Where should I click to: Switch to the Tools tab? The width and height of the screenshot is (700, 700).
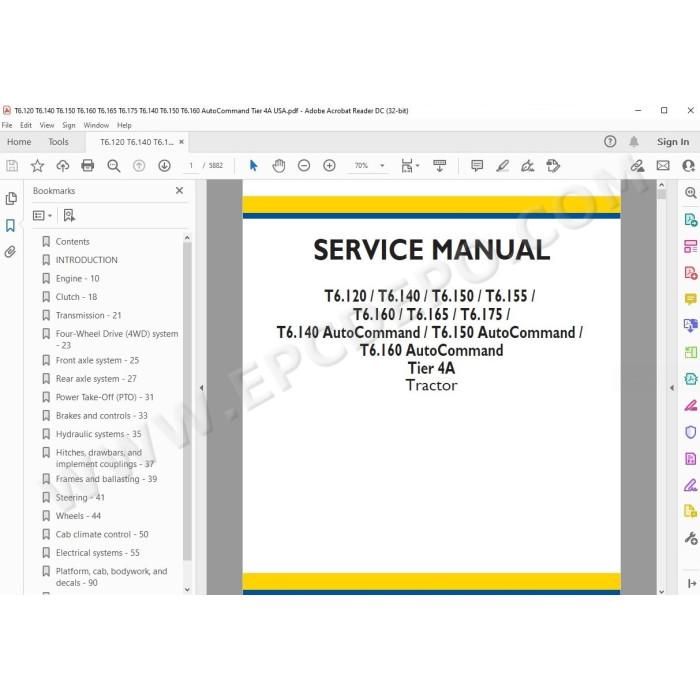click(x=58, y=142)
